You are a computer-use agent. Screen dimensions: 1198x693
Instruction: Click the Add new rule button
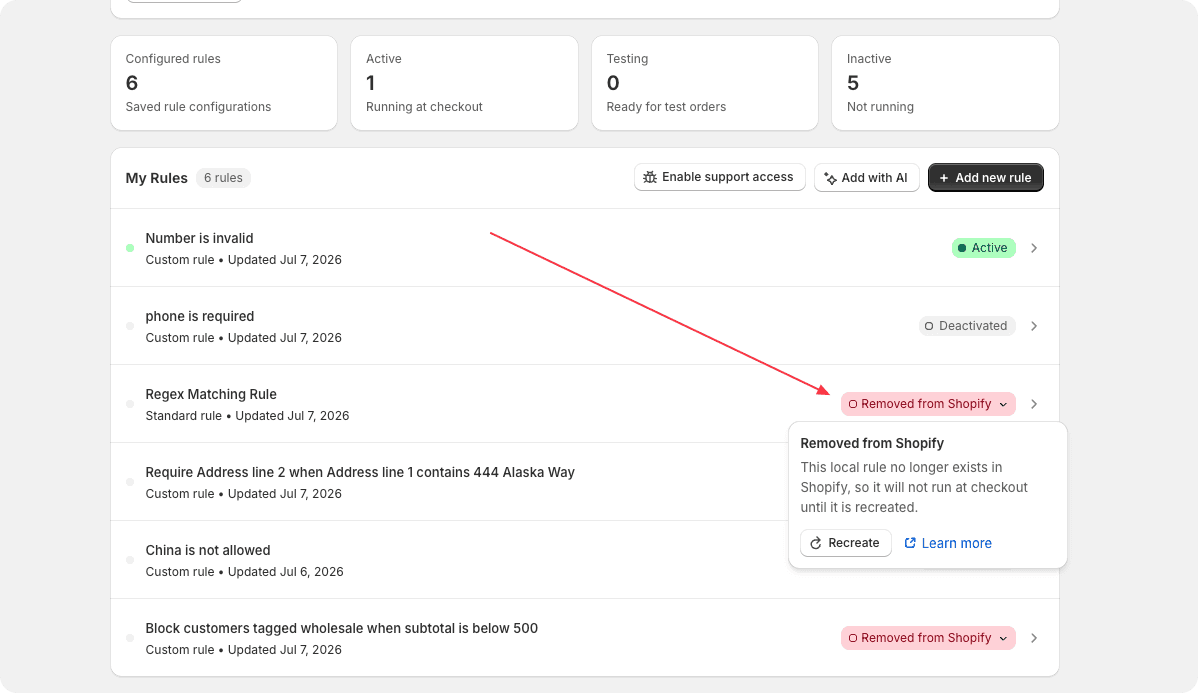pyautogui.click(x=986, y=178)
